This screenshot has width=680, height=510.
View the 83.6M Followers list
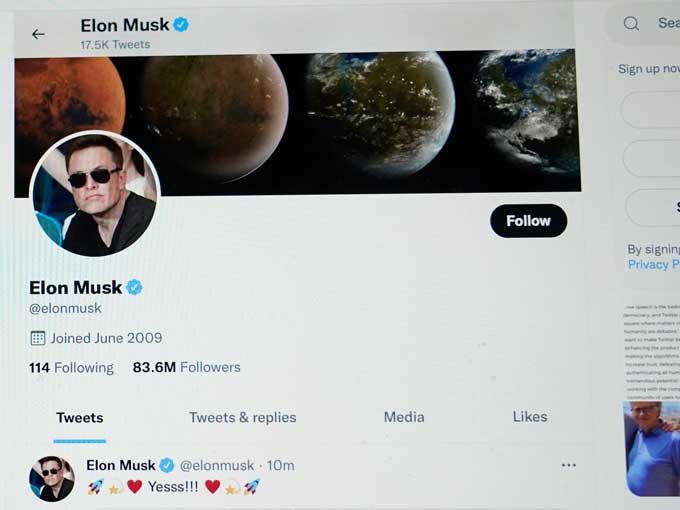186,367
